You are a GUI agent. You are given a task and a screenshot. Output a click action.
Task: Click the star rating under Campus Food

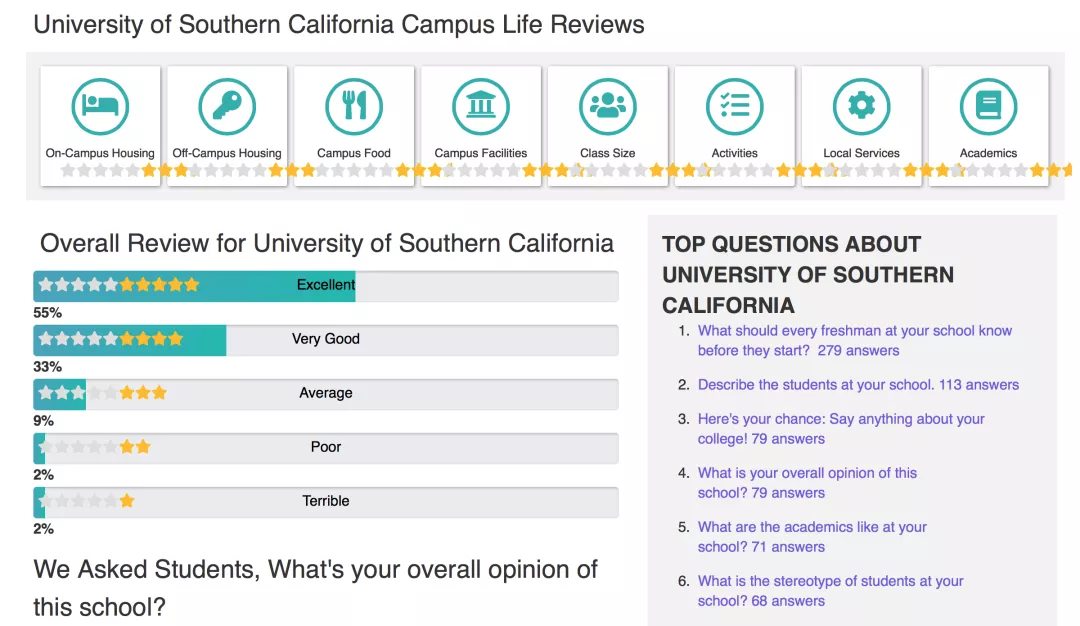(355, 171)
